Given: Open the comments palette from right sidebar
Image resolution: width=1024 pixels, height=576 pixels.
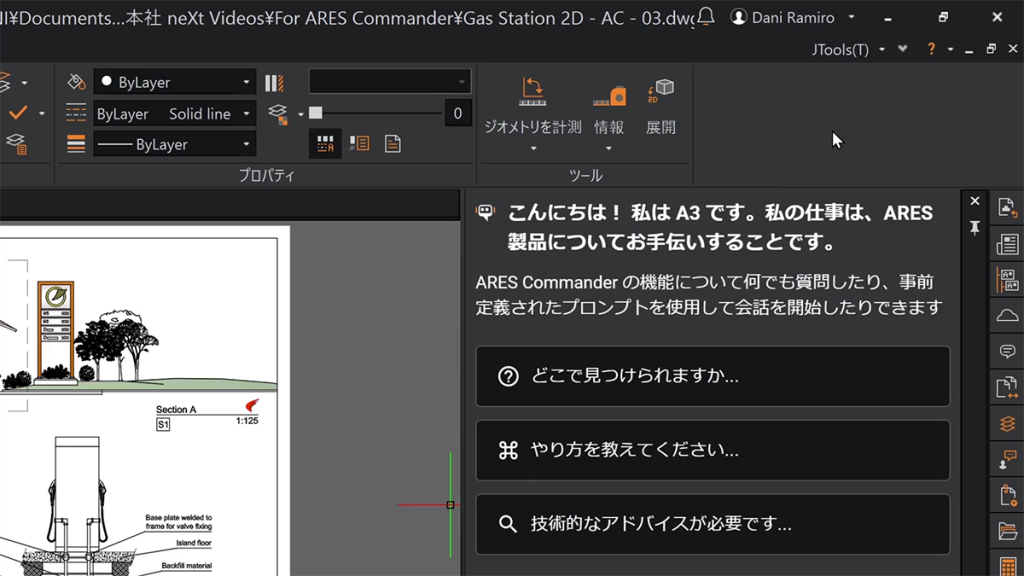Looking at the screenshot, I should tap(1007, 350).
